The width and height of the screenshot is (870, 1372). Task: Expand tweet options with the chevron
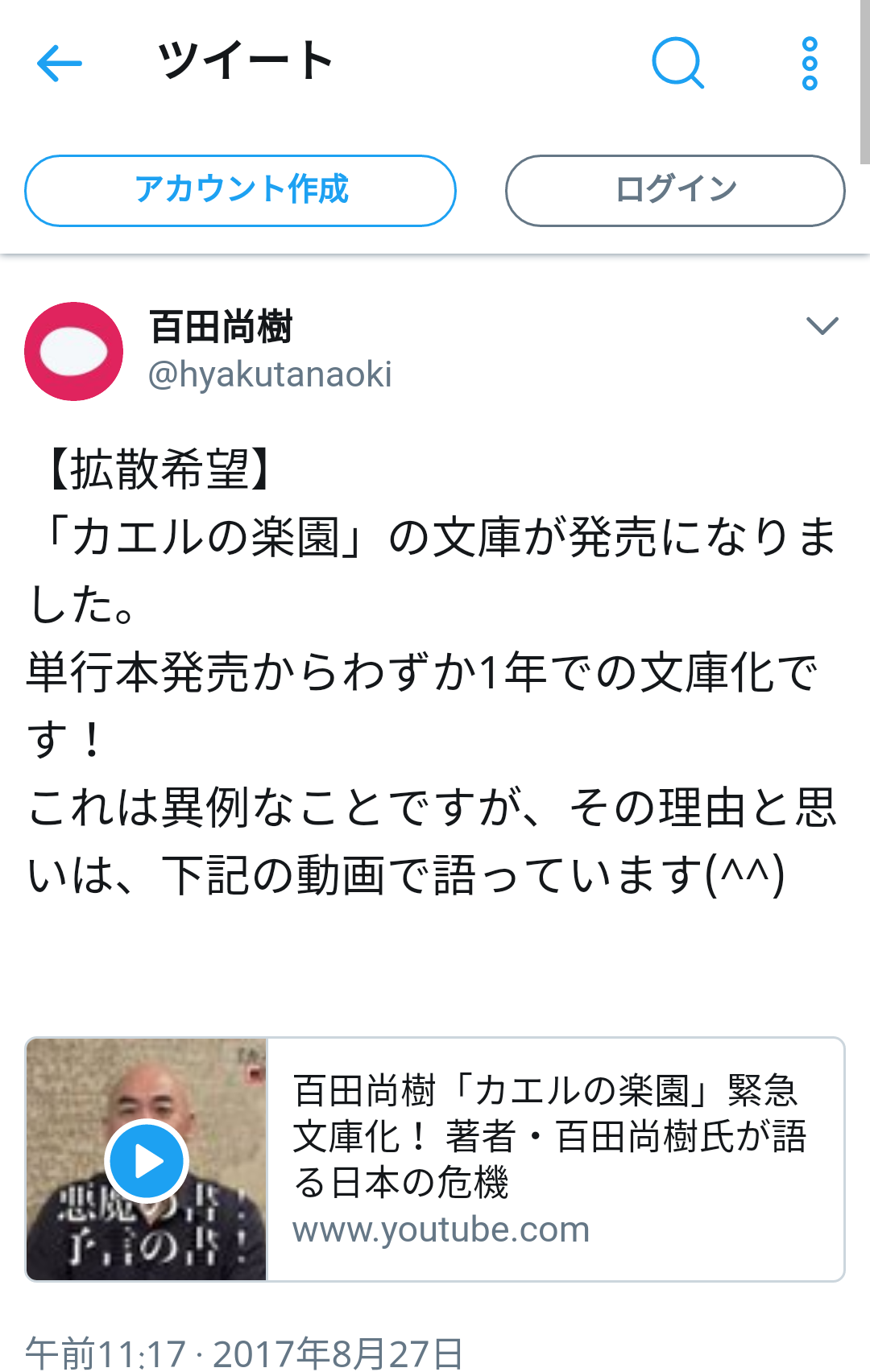coord(822,326)
